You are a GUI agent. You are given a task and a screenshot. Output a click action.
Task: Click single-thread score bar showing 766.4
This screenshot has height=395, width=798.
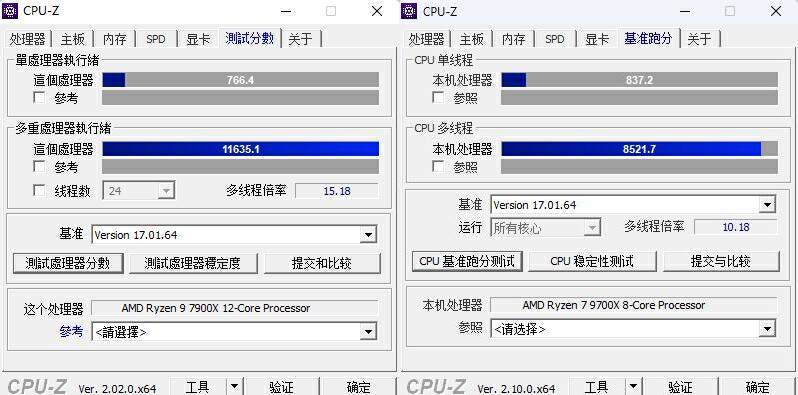click(x=240, y=80)
